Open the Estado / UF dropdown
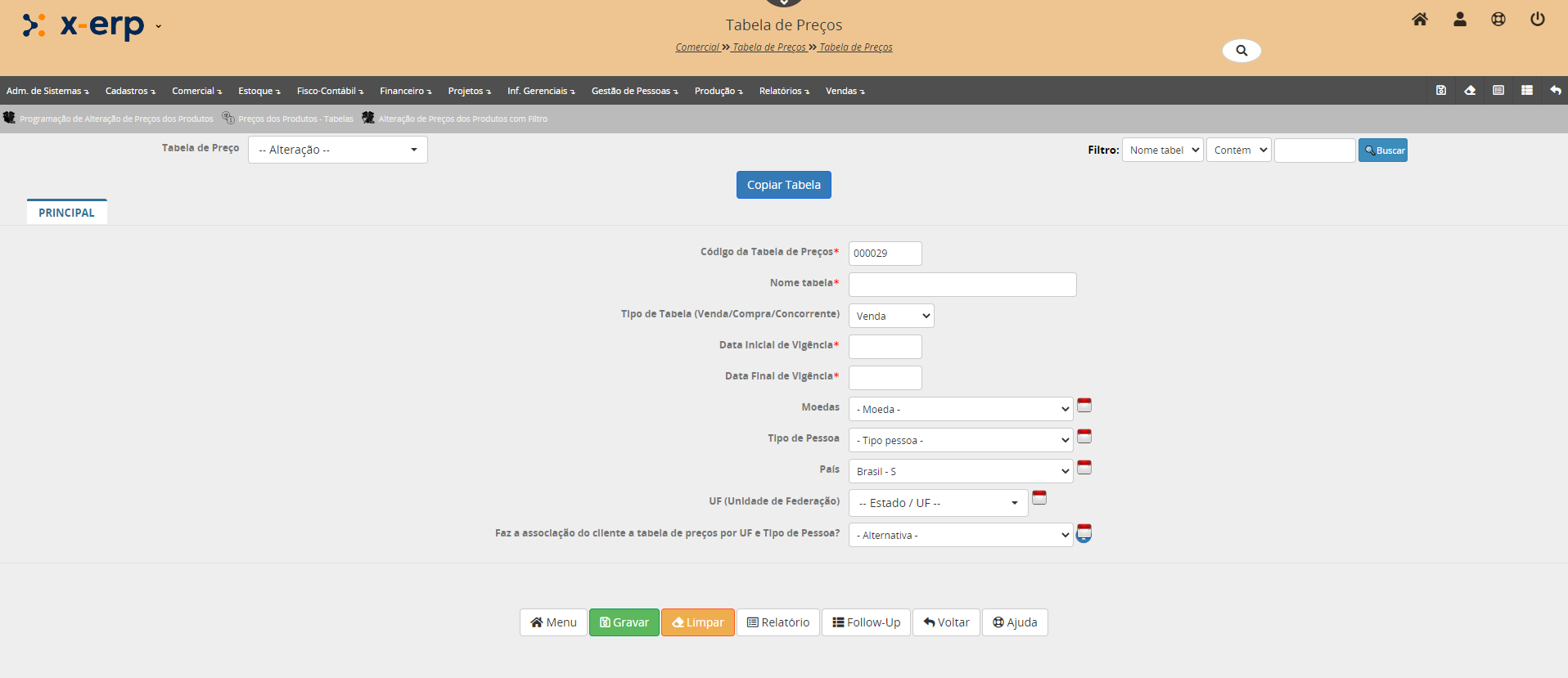1568x678 pixels. (938, 503)
